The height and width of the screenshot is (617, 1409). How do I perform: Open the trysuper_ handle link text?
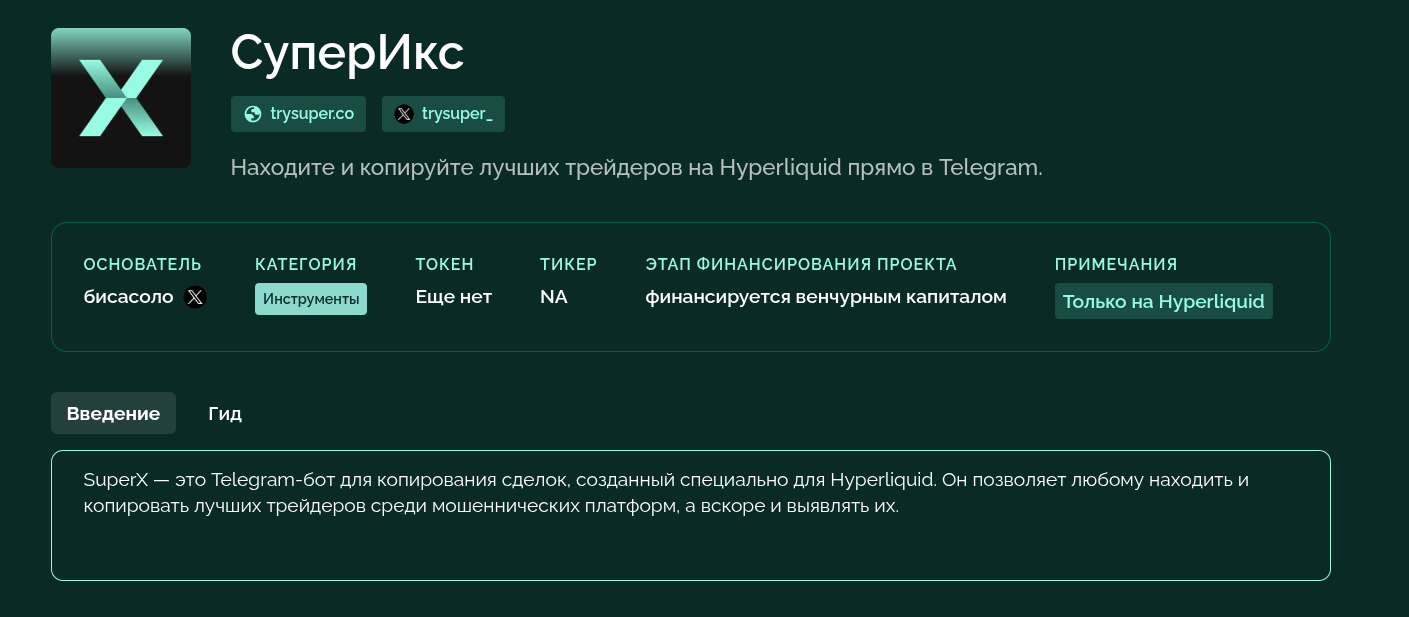(457, 114)
